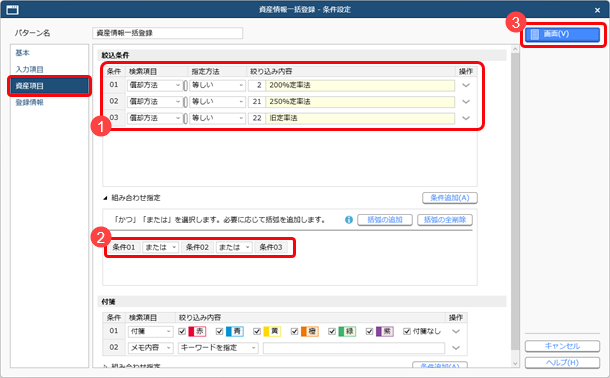Open the メモ内容 search item dropdown
610x378 pixels.
[x=150, y=348]
